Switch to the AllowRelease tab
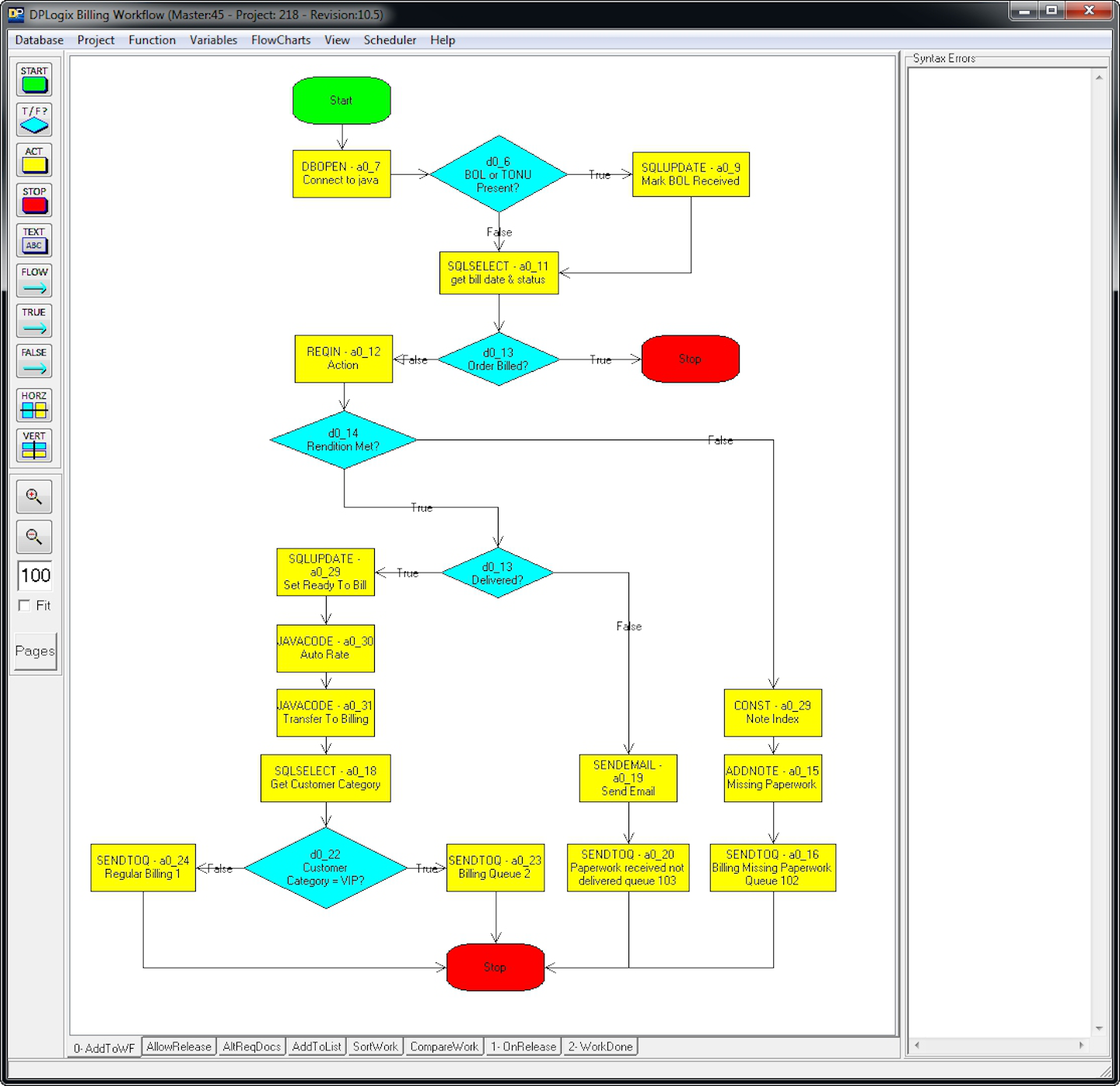The width and height of the screenshot is (1120, 1086). tap(179, 1047)
